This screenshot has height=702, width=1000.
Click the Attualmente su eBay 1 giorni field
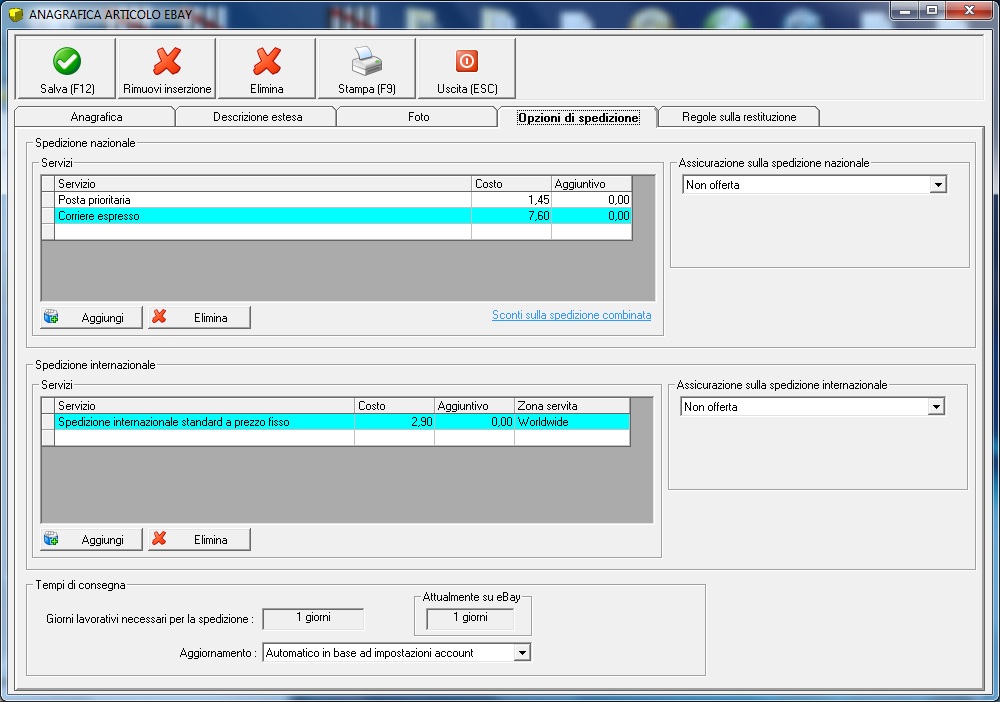coord(470,618)
